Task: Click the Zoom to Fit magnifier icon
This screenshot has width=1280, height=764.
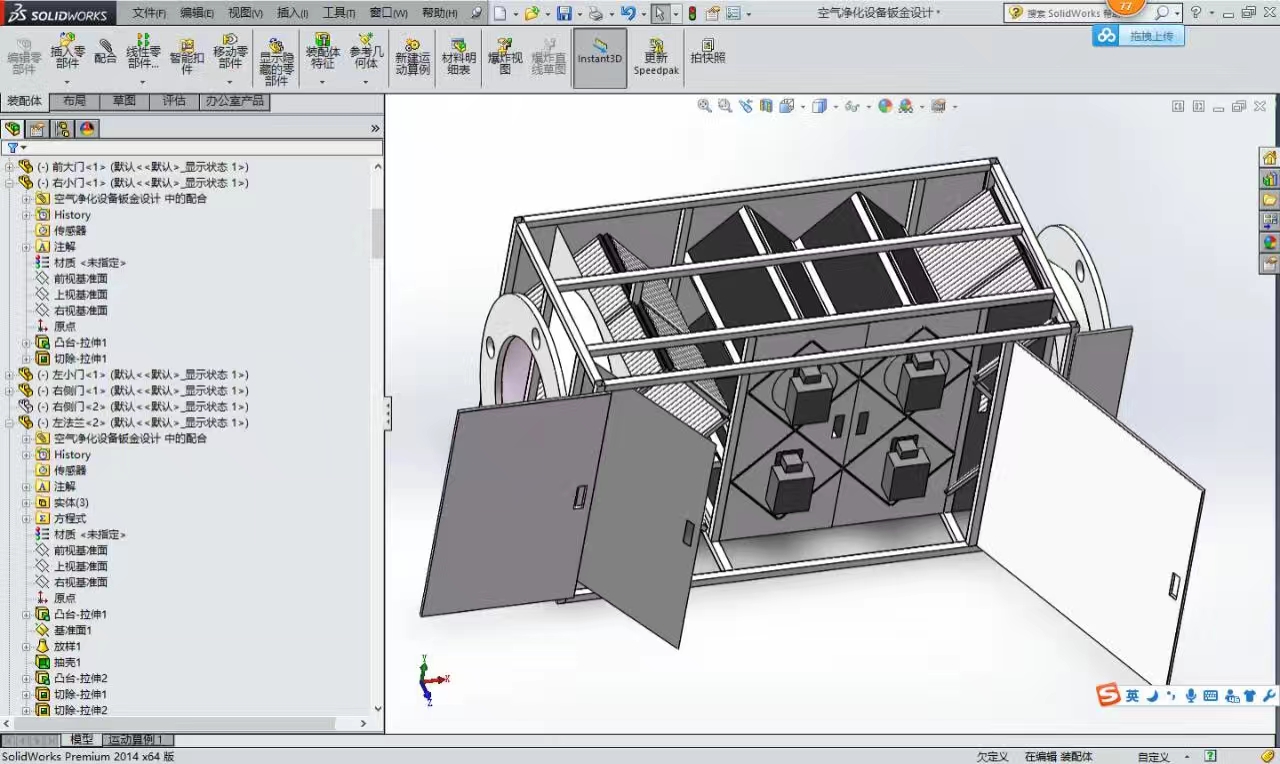Action: click(705, 106)
